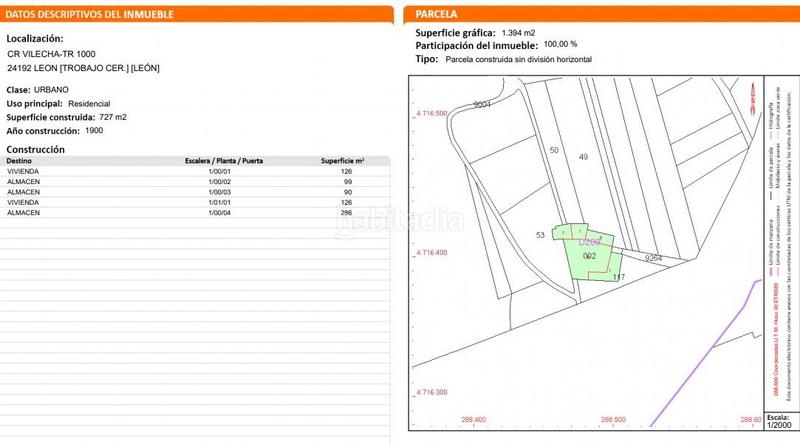Pick parcel 53 beside the green plot
The image size is (800, 445).
(x=540, y=235)
